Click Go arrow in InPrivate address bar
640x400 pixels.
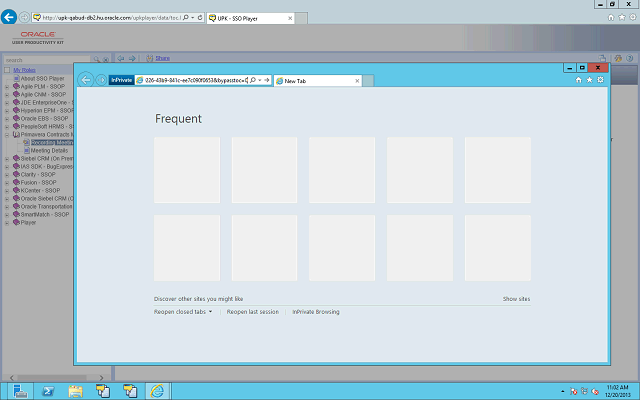point(267,80)
